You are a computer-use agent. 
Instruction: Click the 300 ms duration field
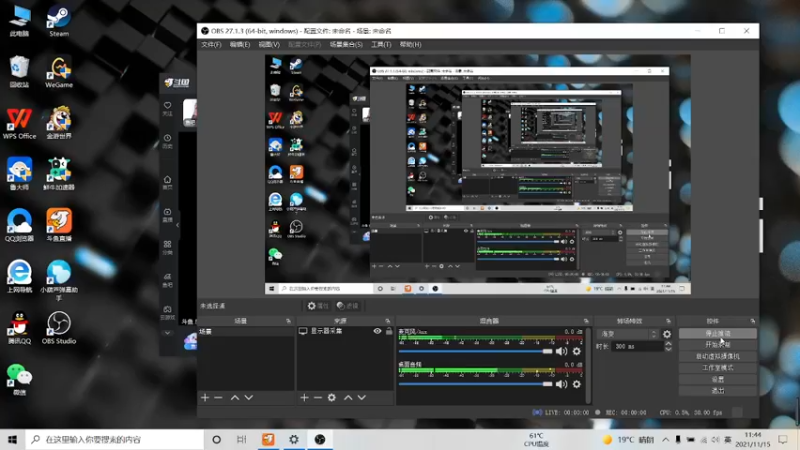(636, 346)
